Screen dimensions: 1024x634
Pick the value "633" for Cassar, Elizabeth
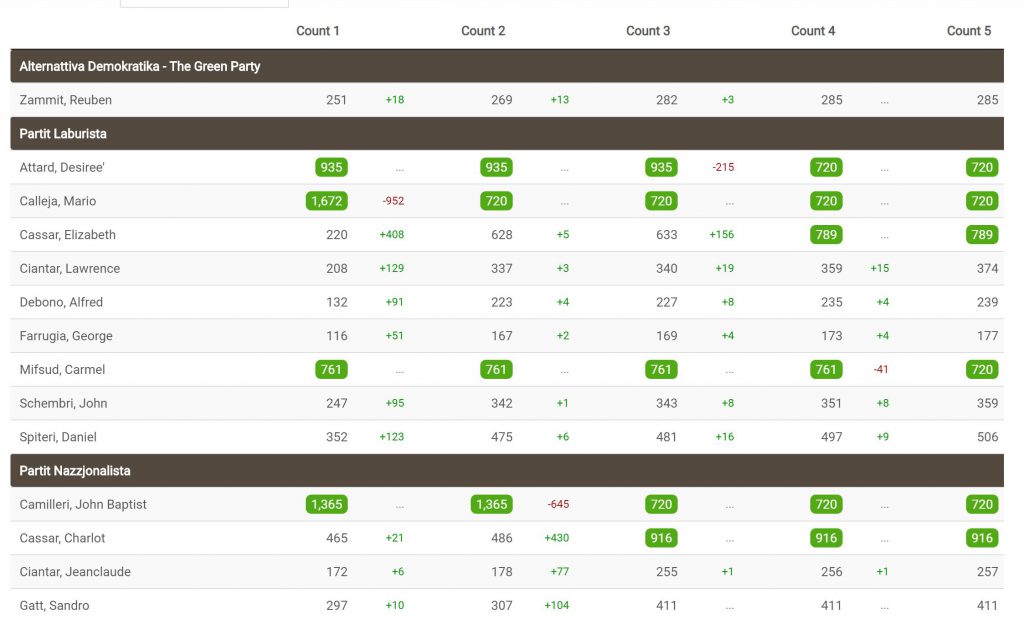tap(667, 234)
